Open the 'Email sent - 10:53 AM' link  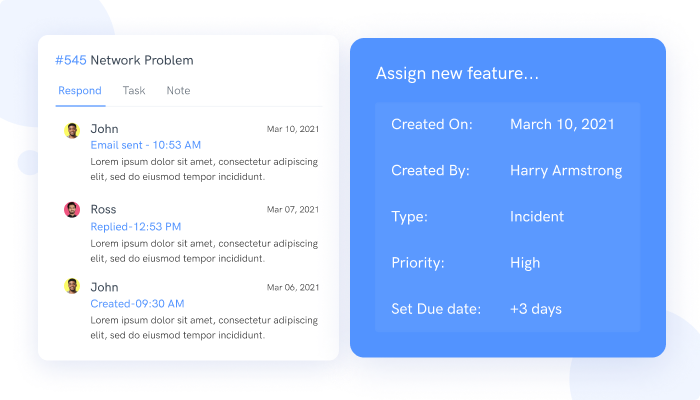(146, 145)
